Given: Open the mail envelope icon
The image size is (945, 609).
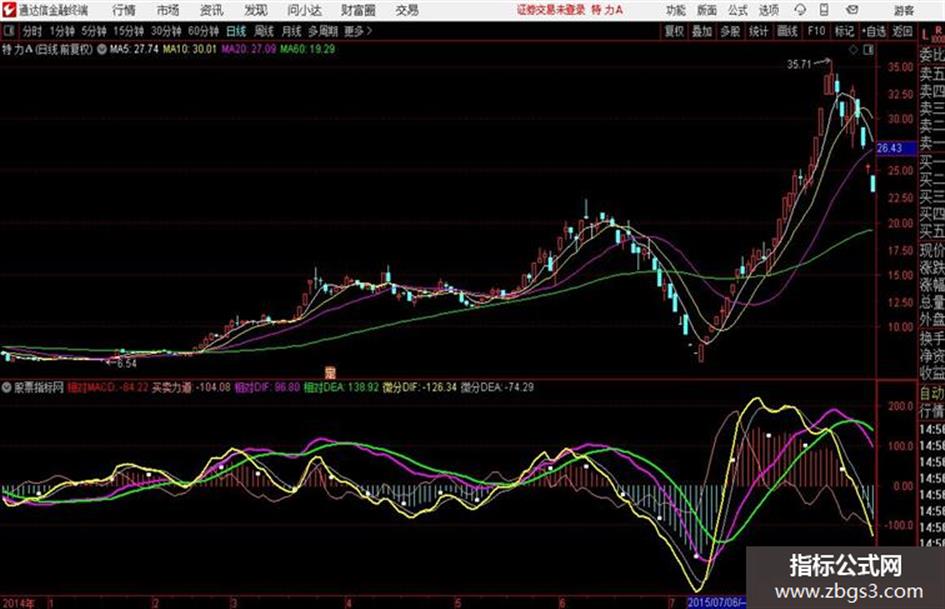Looking at the screenshot, I should click(x=852, y=10).
